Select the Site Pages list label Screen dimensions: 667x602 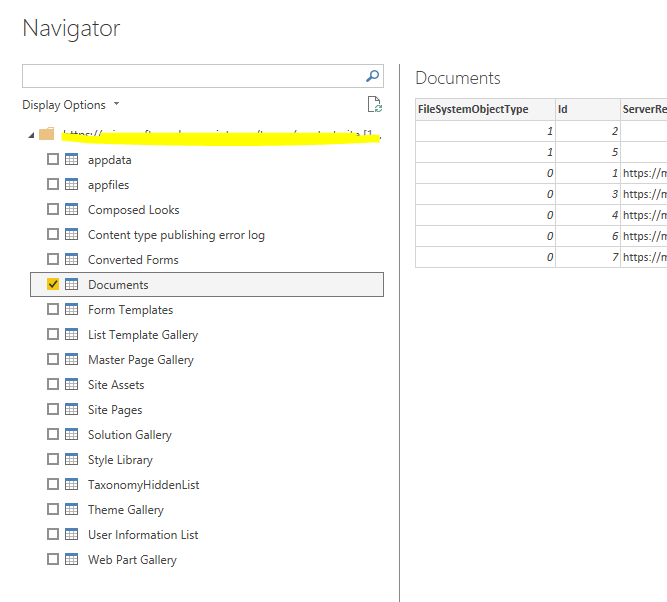[115, 410]
